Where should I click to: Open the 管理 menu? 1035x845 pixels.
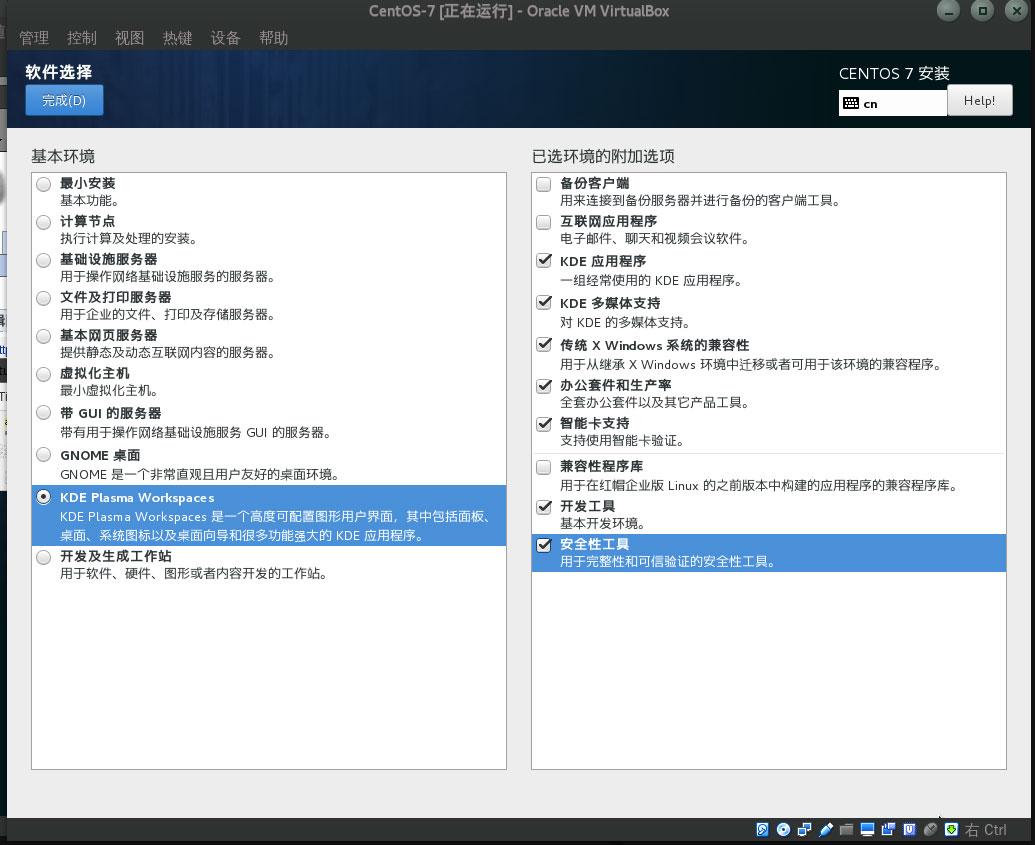click(x=34, y=38)
